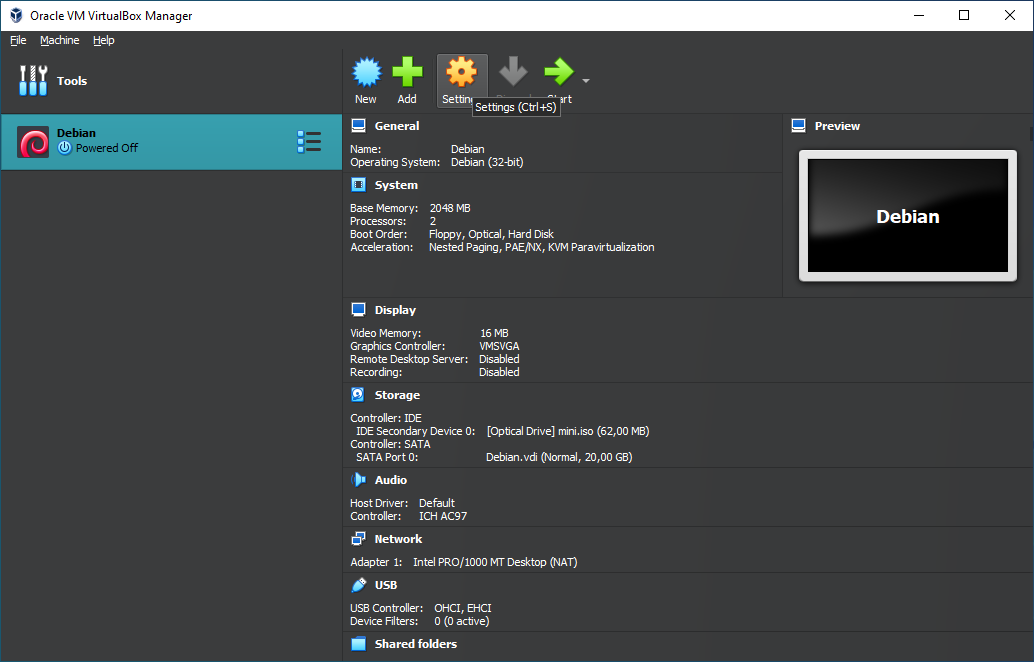Click the '2048 MB' base memory value
This screenshot has width=1034, height=662.
450,208
